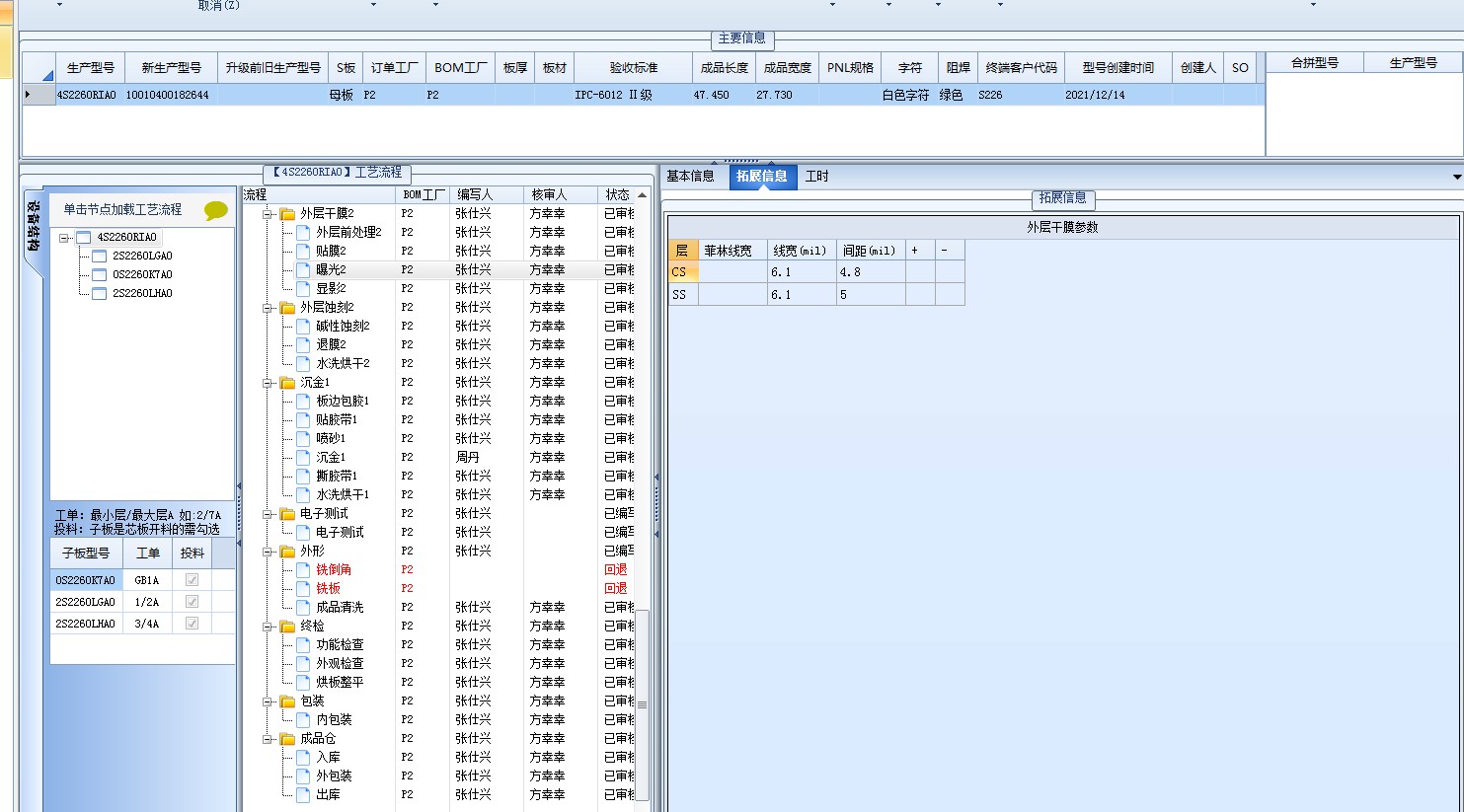
Task: Click the document icon of 出库 step
Action: point(303,795)
